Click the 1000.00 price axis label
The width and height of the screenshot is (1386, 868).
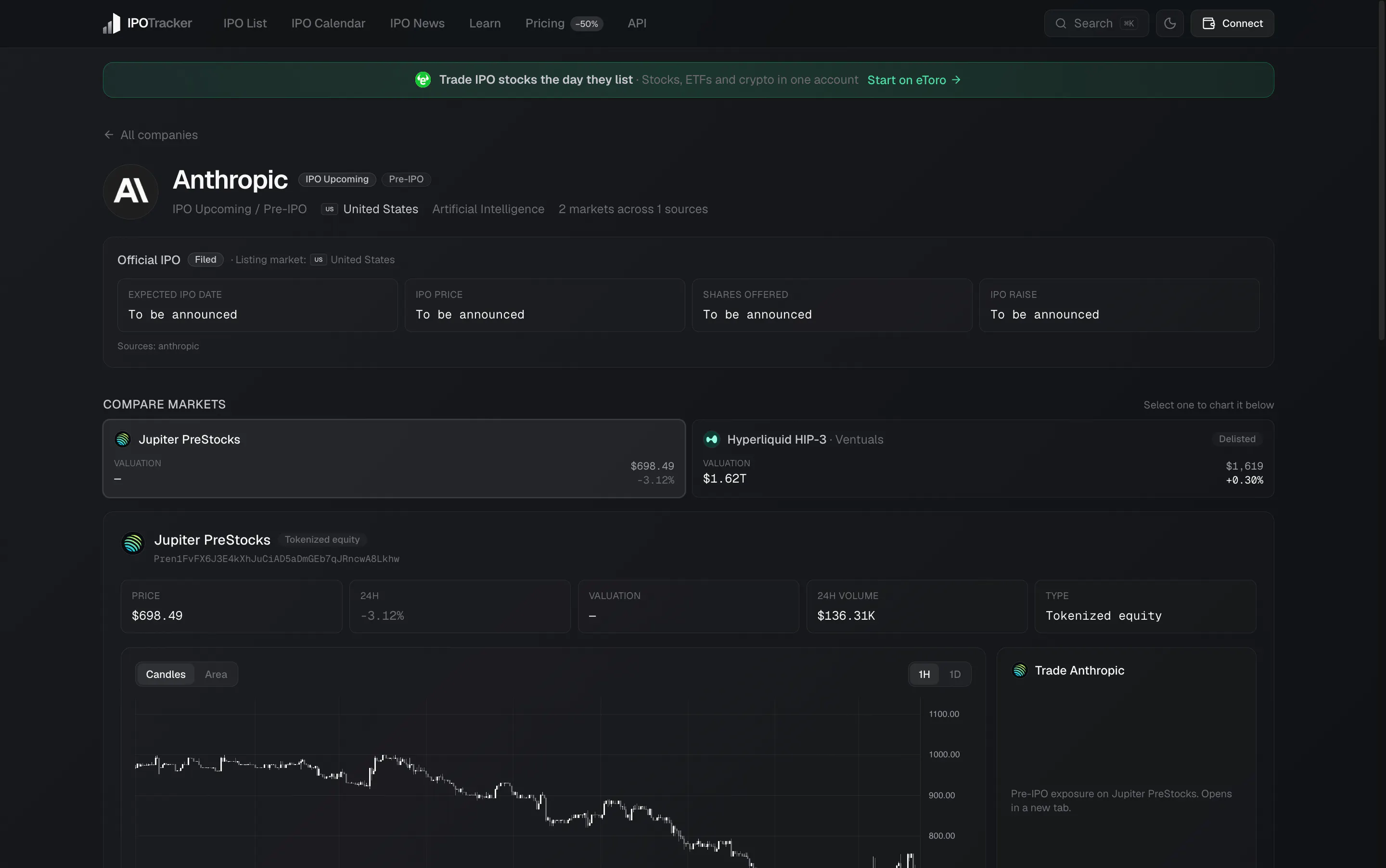pos(944,755)
